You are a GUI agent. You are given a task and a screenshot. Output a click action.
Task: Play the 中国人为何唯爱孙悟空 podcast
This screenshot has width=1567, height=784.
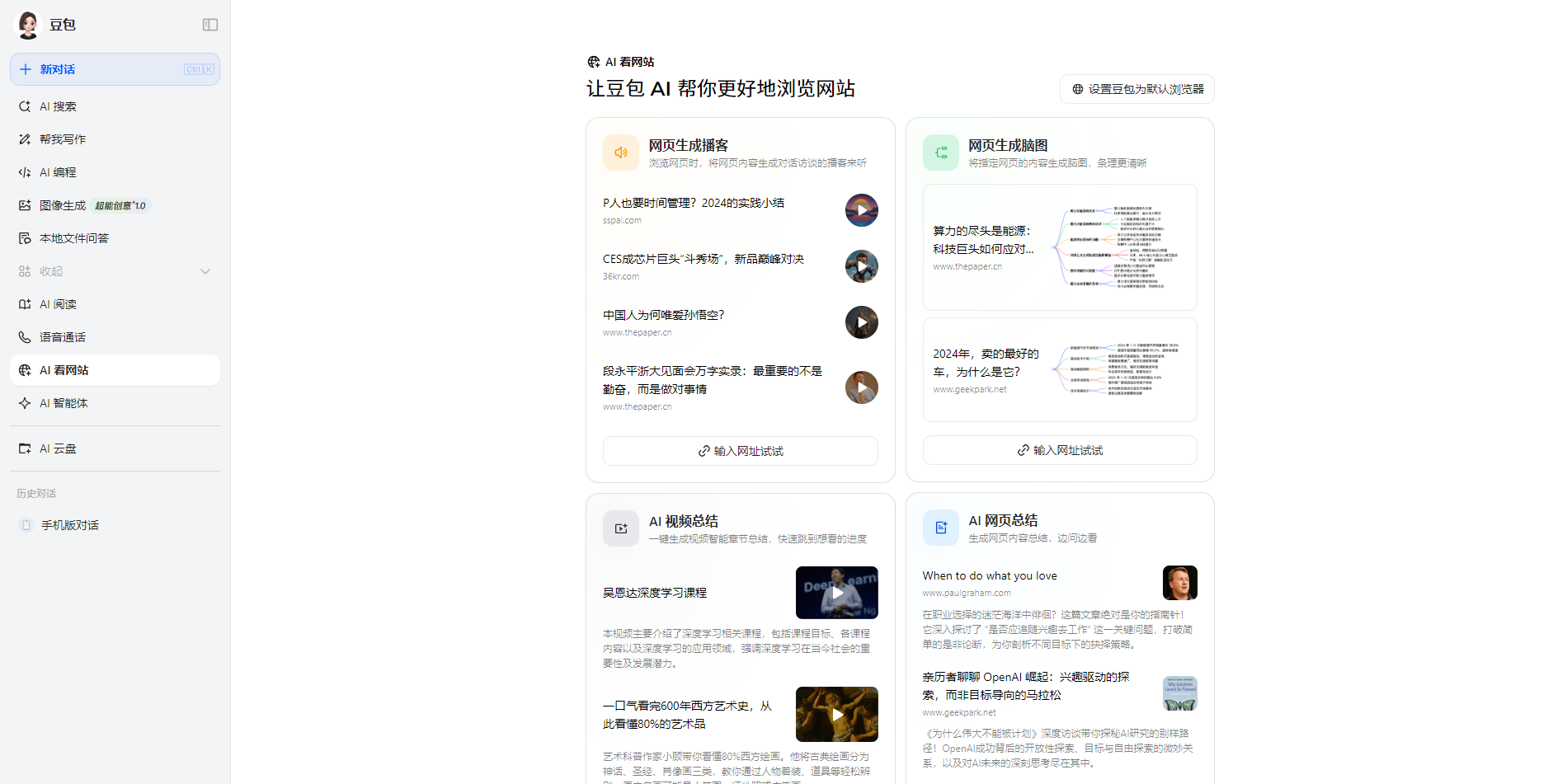point(862,322)
